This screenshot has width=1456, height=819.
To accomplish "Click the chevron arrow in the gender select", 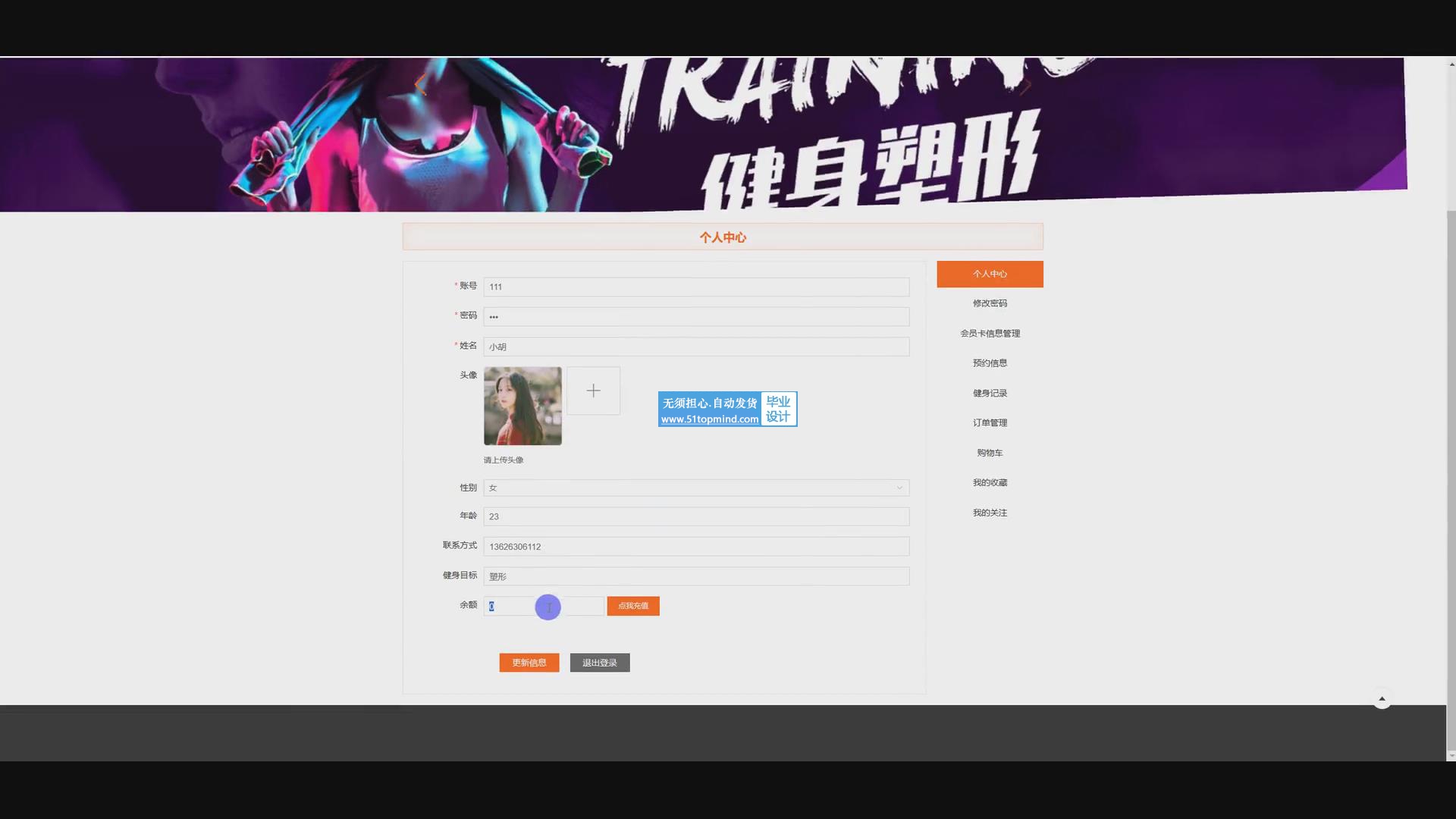I will tap(899, 488).
